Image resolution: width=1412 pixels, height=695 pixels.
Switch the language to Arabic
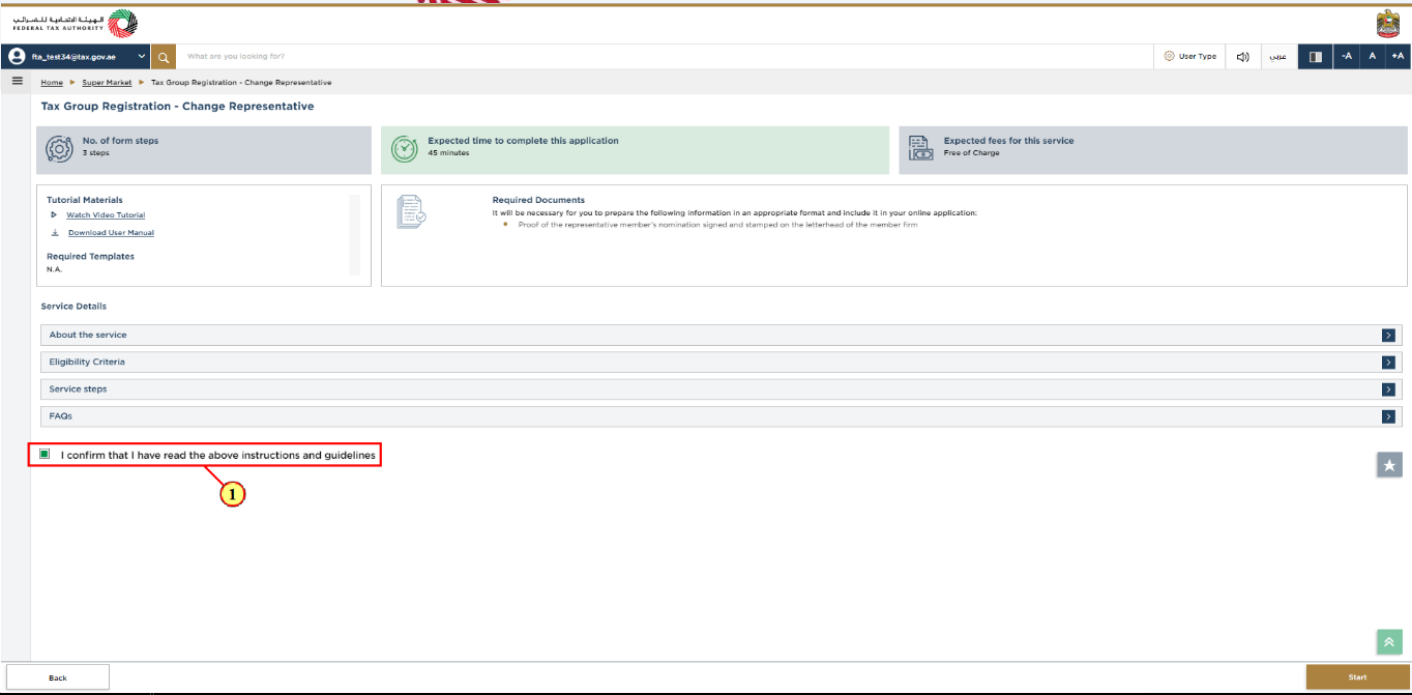(1278, 57)
